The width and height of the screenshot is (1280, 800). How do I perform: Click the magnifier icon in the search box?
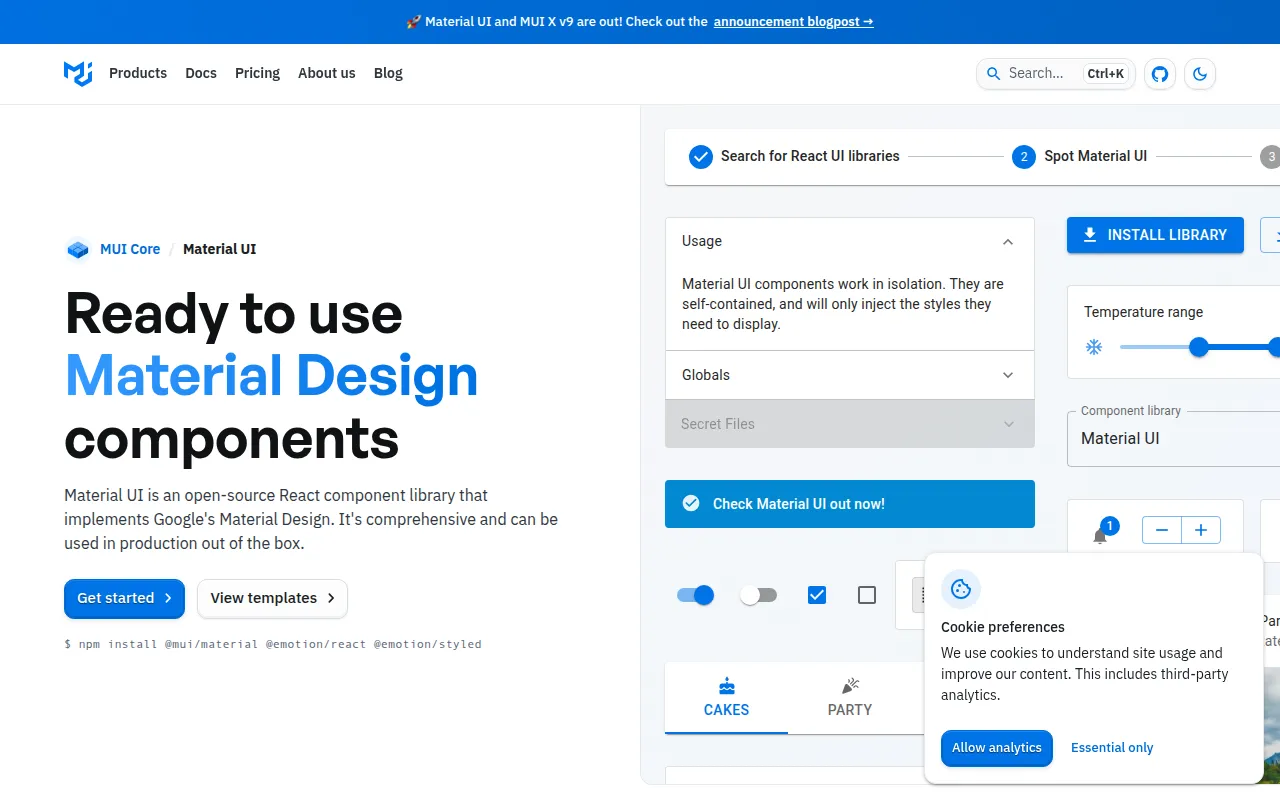pos(994,73)
